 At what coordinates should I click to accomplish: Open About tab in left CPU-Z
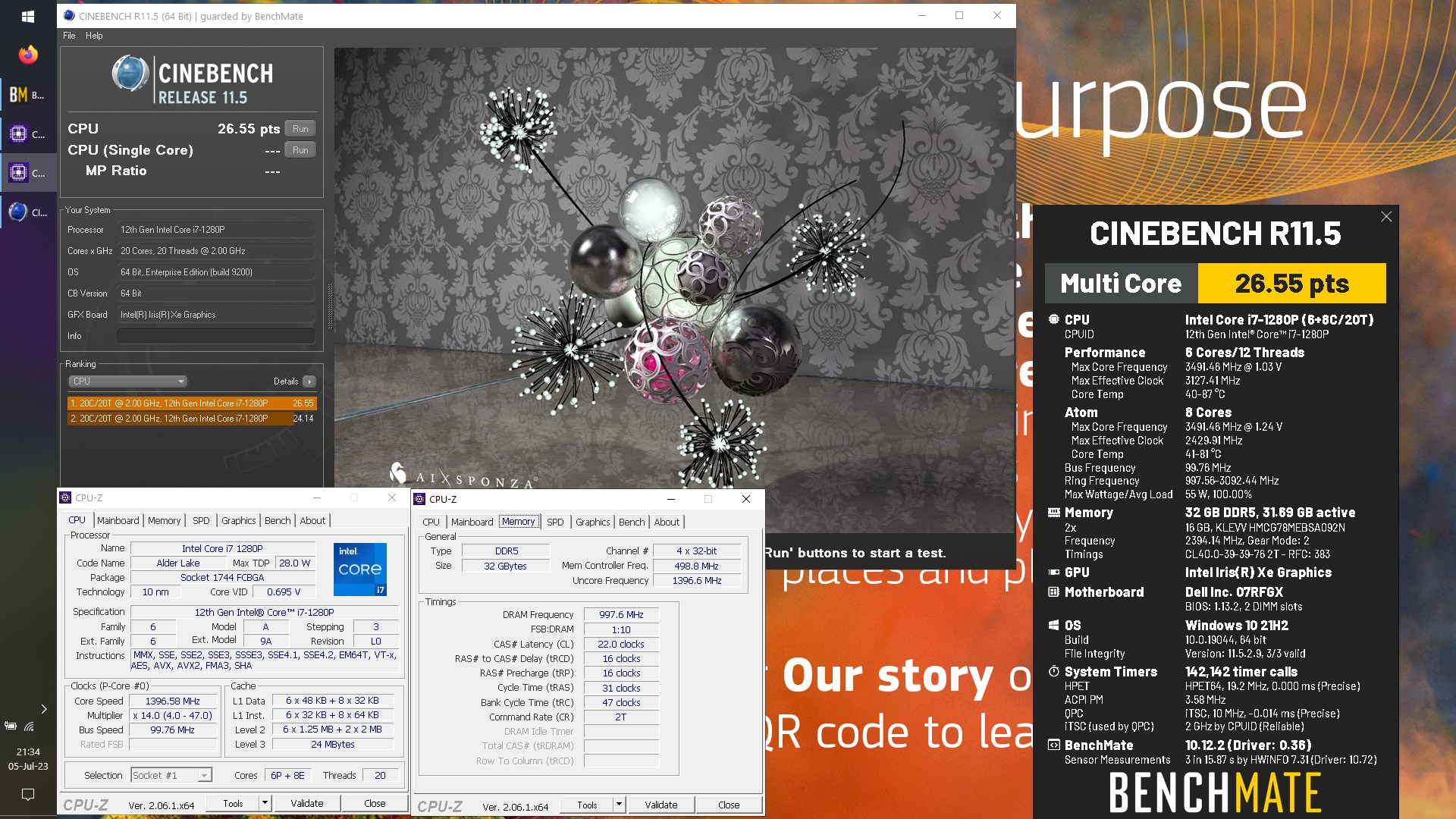312,520
